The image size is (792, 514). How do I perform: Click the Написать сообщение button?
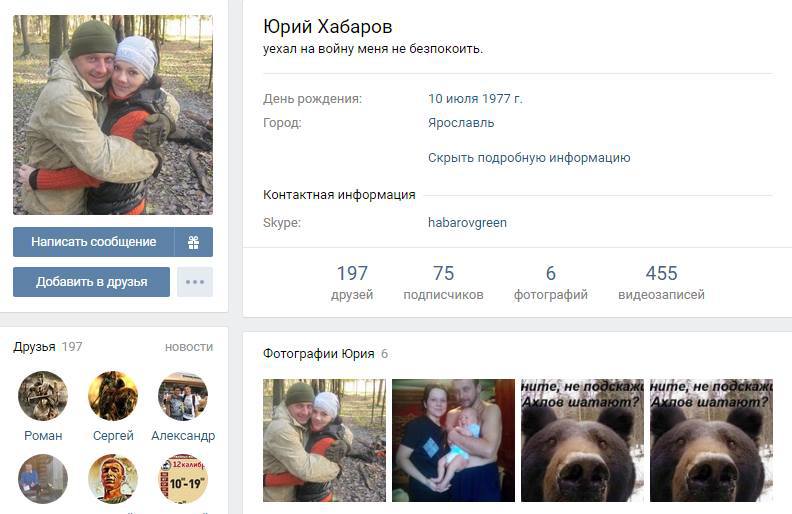[93, 242]
